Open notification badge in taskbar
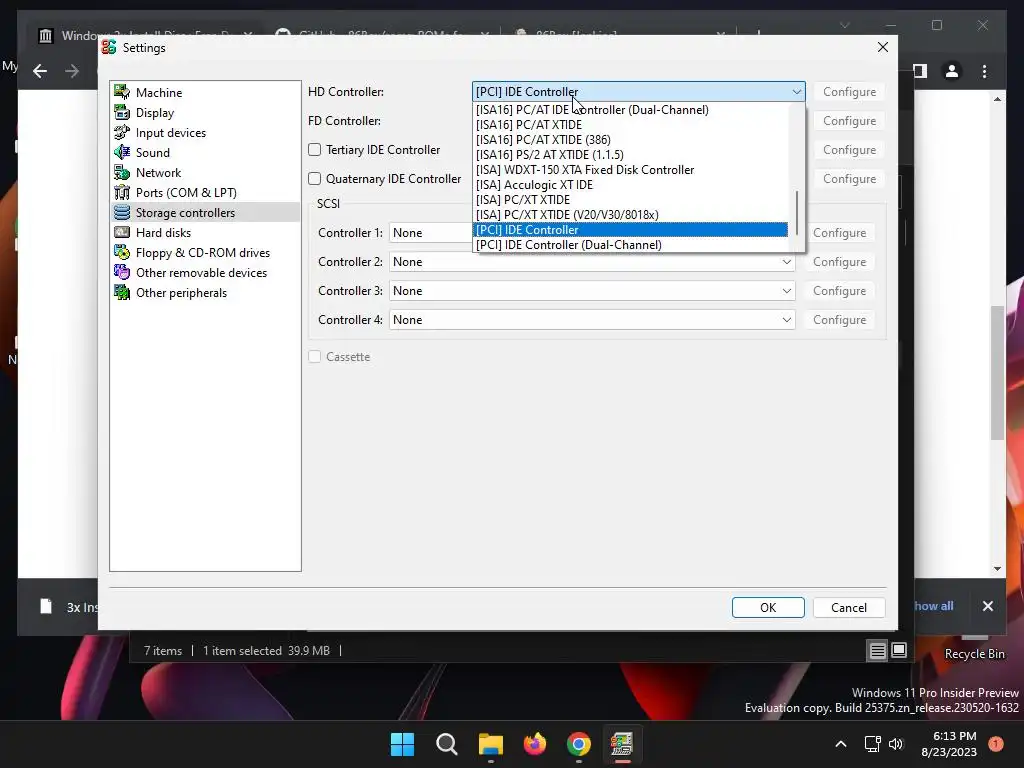 point(996,744)
